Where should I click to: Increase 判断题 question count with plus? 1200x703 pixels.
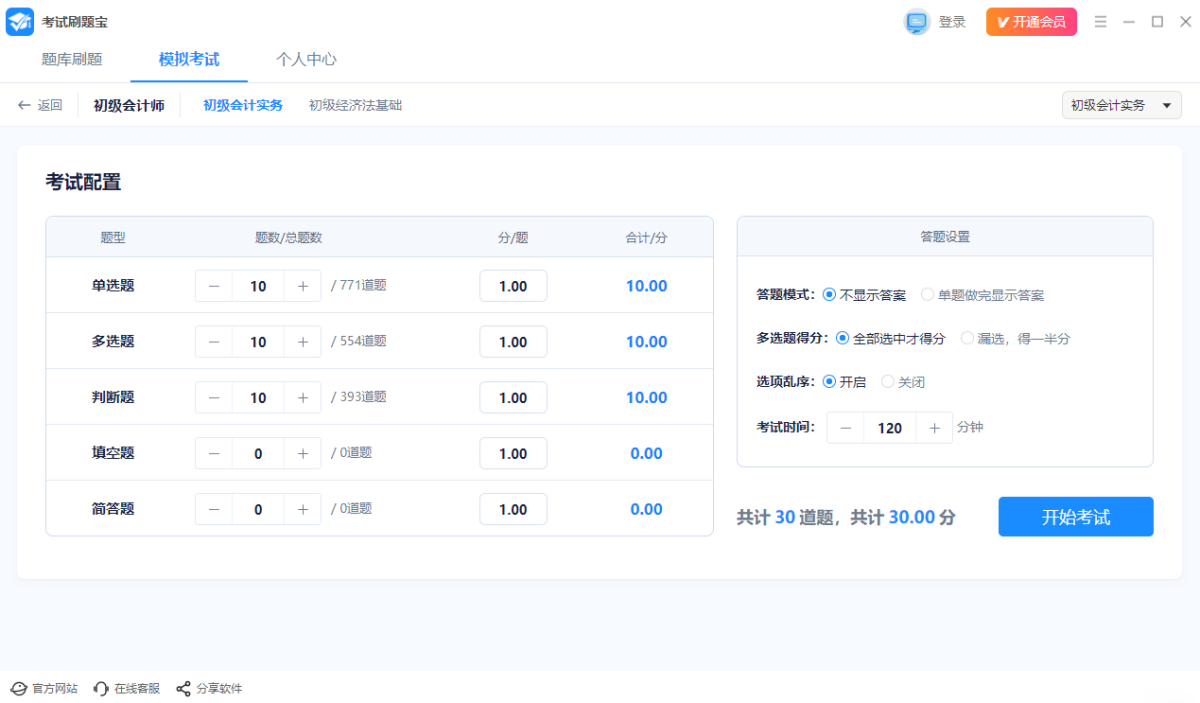[303, 398]
